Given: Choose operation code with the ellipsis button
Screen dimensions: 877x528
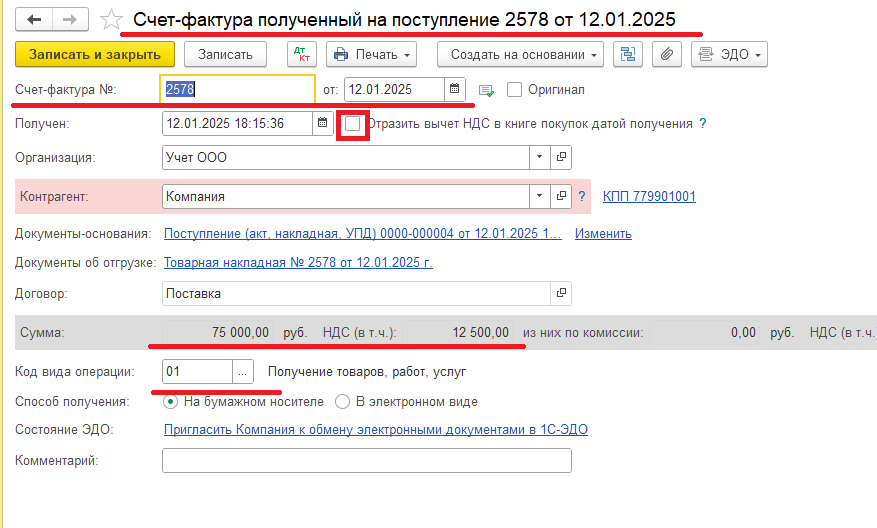Looking at the screenshot, I should [x=243, y=372].
